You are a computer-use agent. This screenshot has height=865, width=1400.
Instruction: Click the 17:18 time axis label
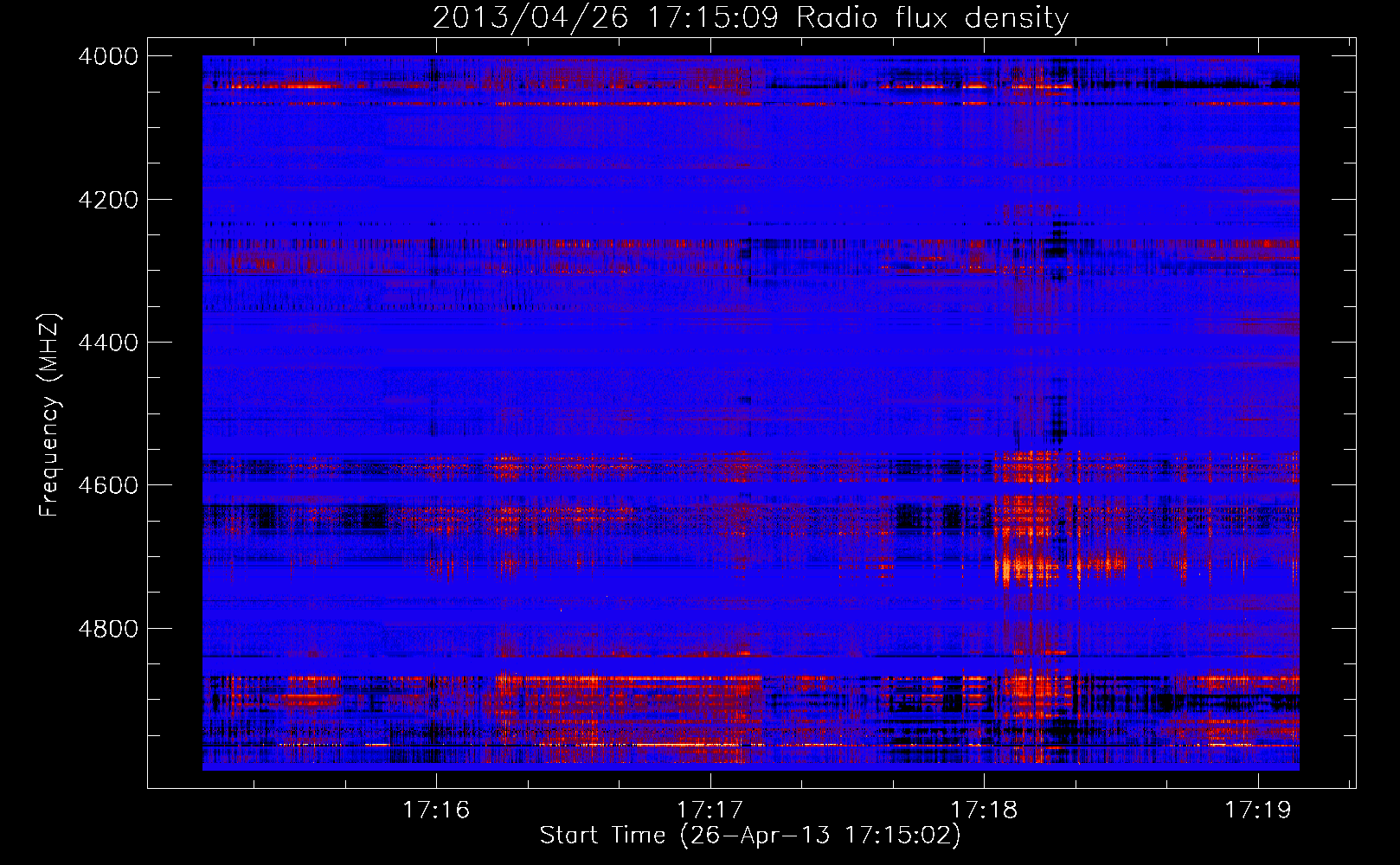(x=984, y=810)
